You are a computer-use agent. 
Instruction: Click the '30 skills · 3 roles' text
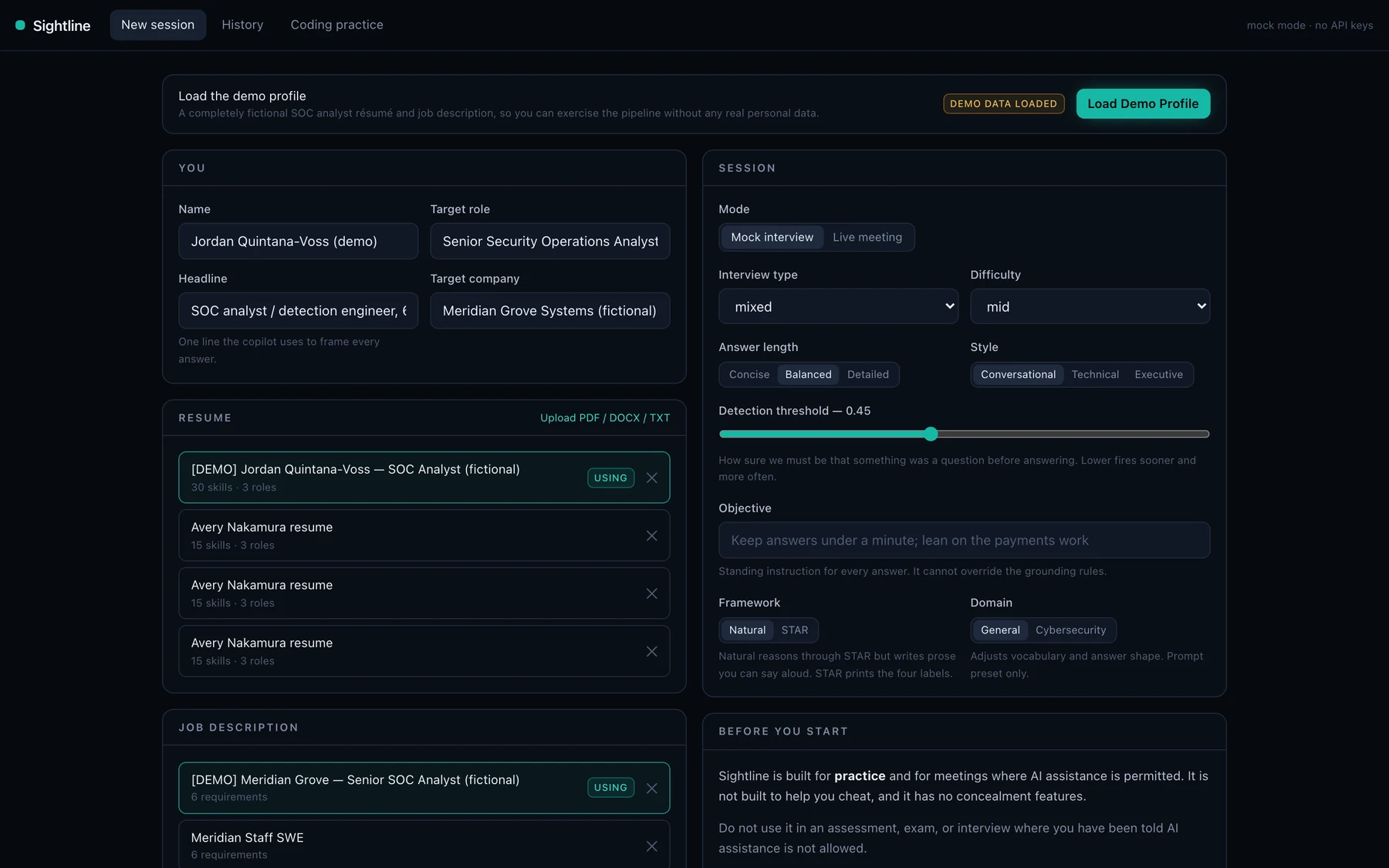click(x=234, y=488)
